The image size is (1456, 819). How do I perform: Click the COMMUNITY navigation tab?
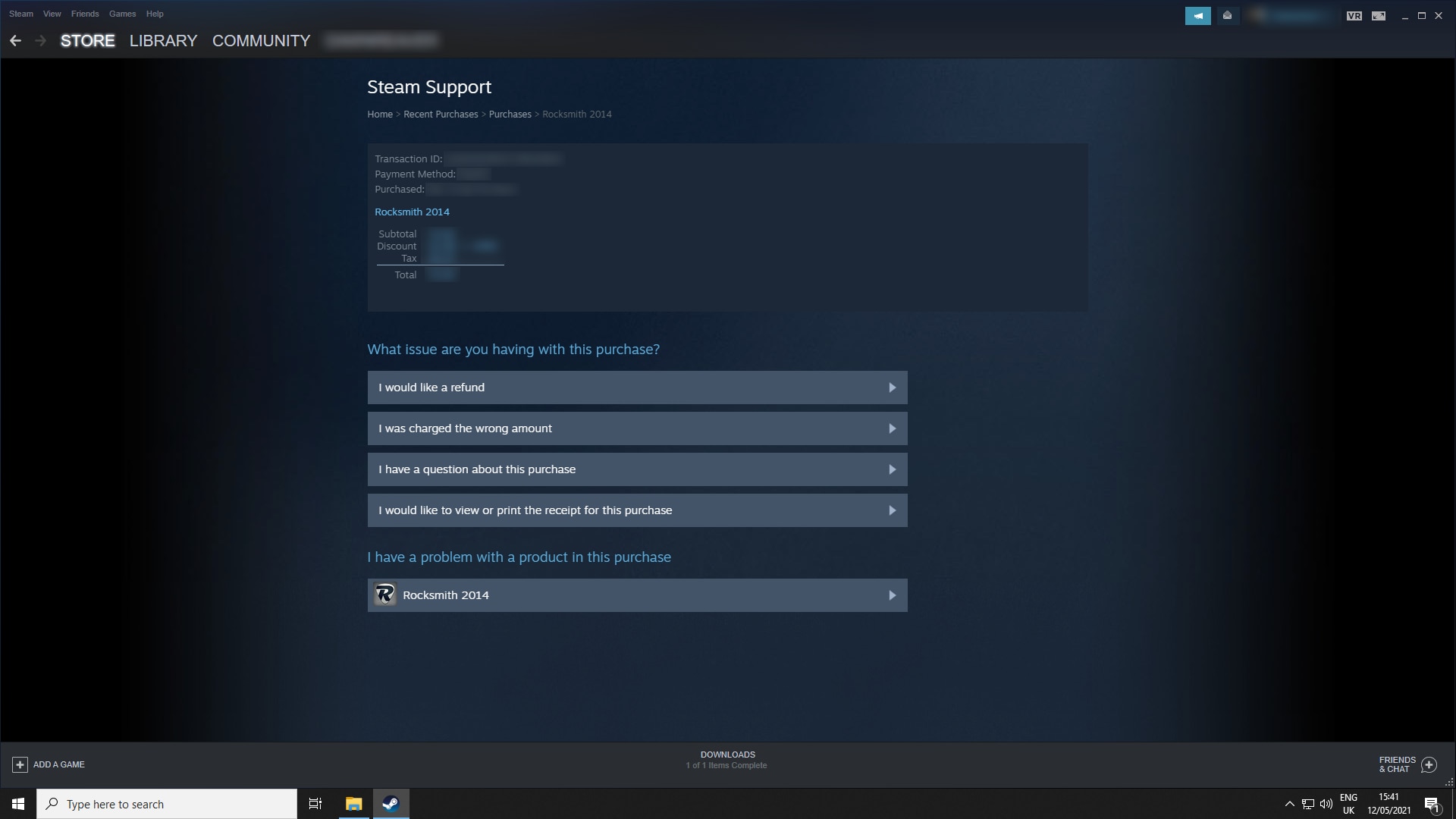[261, 40]
